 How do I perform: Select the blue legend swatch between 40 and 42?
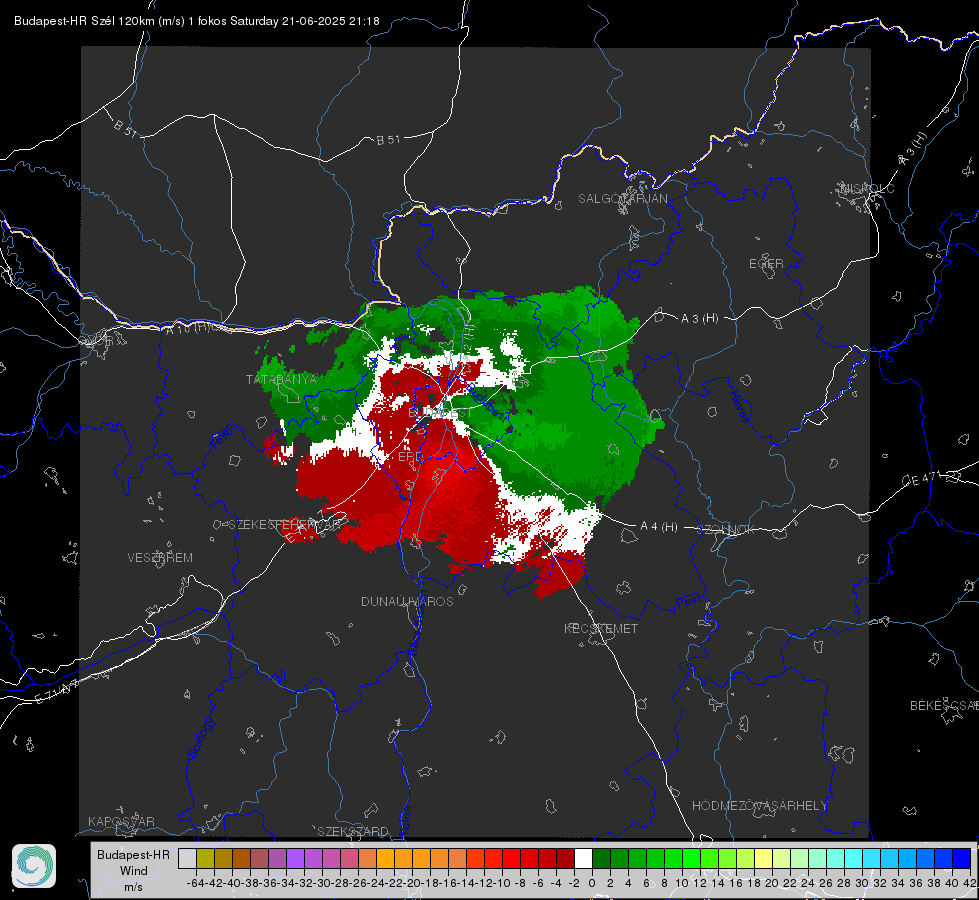[961, 858]
